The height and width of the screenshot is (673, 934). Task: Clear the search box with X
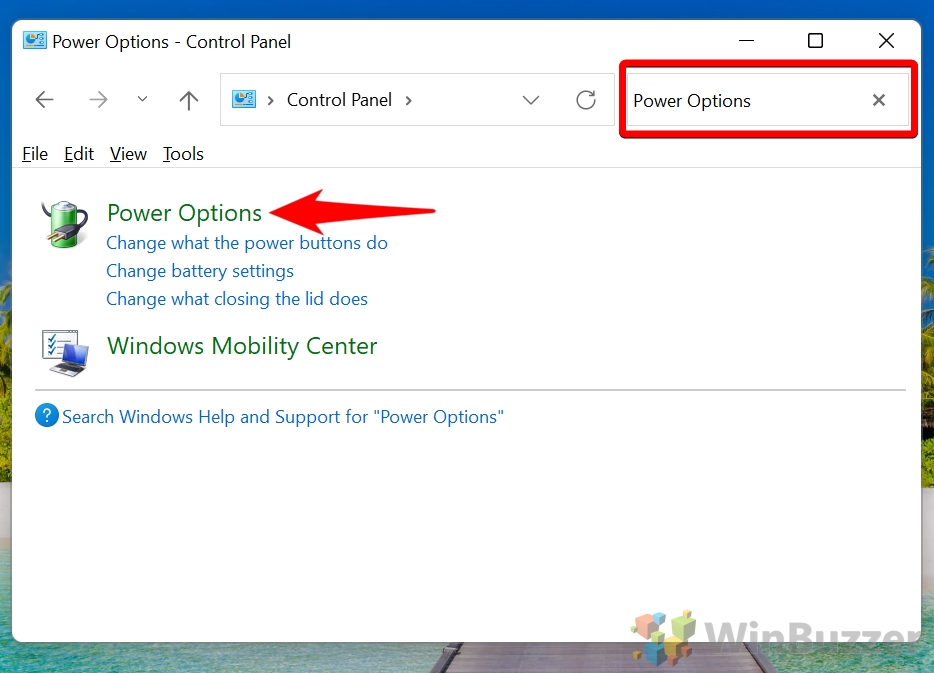879,100
